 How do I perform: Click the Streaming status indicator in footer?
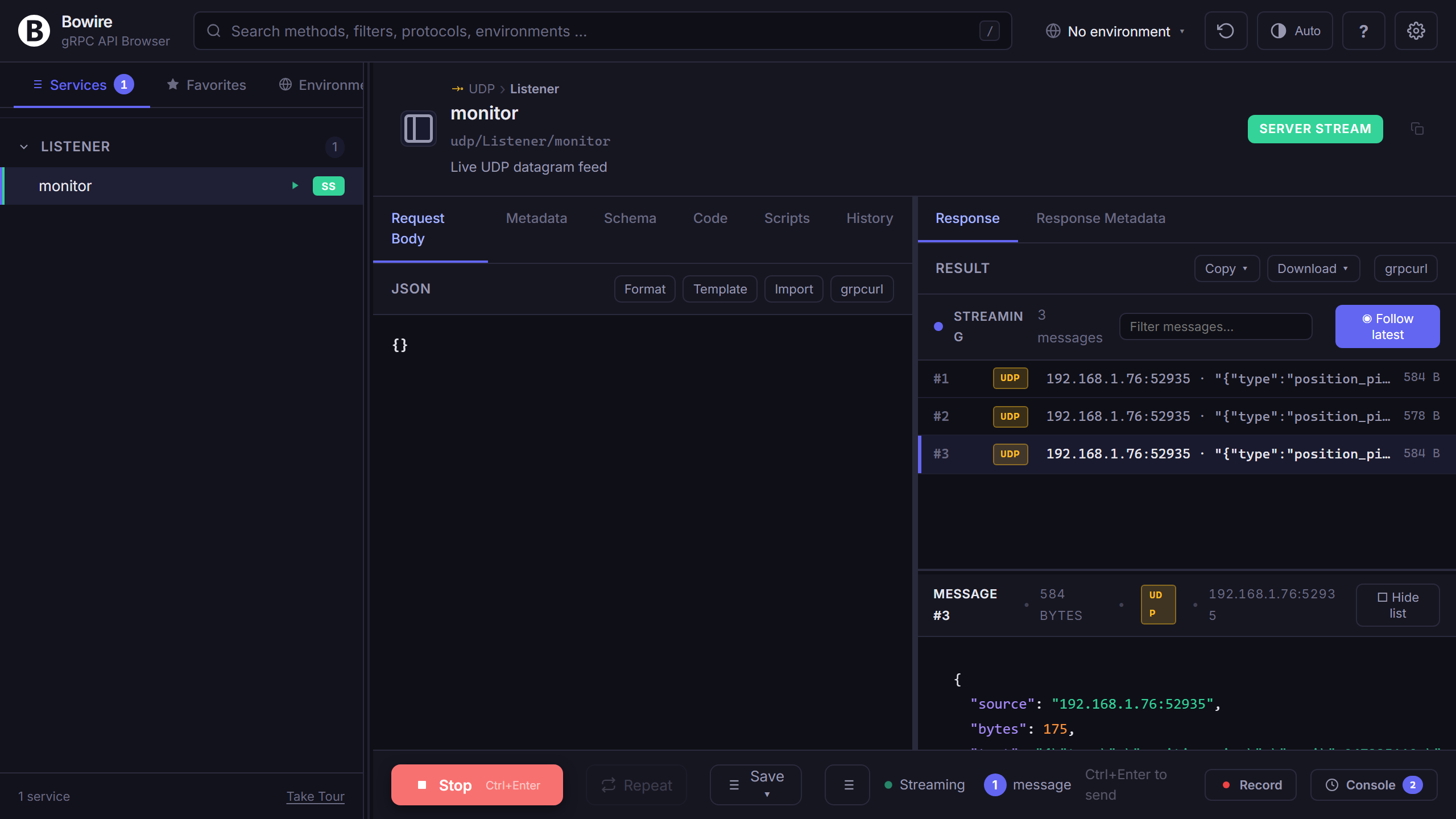pos(924,785)
